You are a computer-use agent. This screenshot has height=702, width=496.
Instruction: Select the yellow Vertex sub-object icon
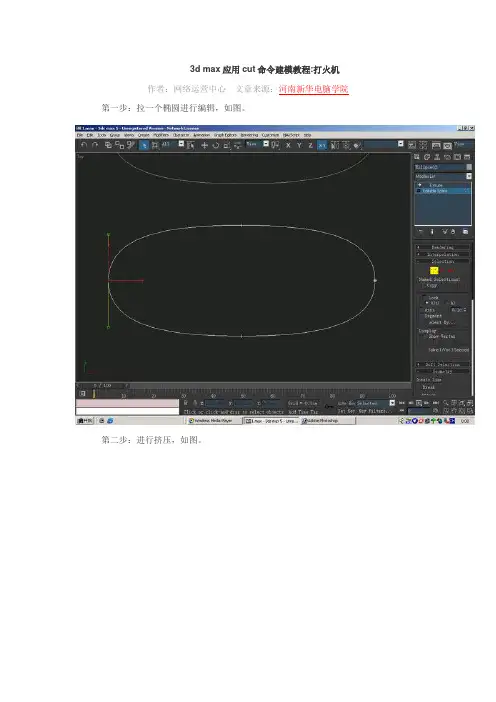click(x=434, y=270)
